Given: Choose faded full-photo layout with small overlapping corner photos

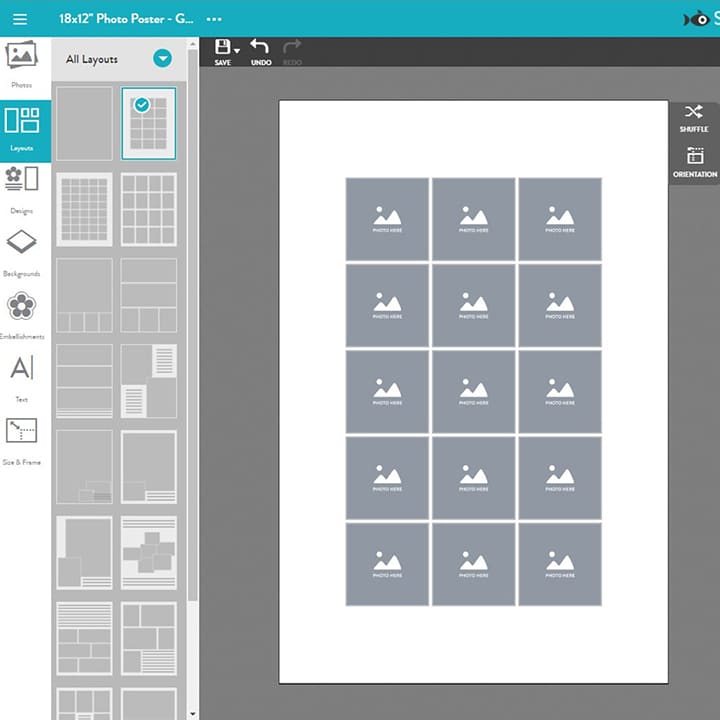Looking at the screenshot, I should 84,467.
